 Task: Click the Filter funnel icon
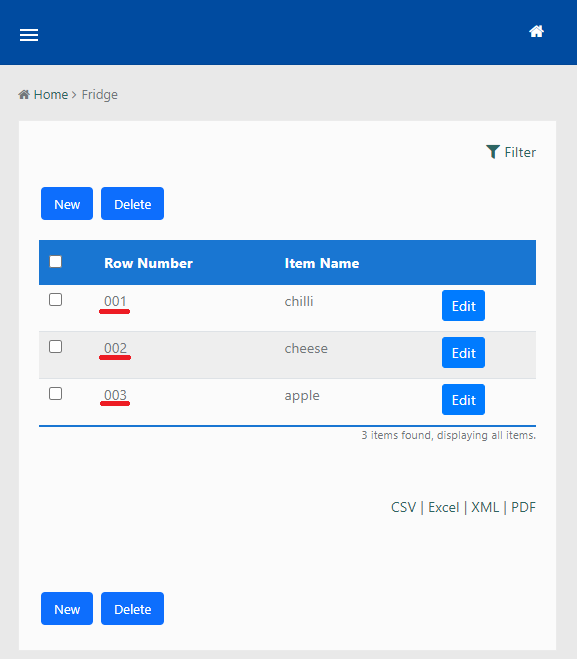493,152
